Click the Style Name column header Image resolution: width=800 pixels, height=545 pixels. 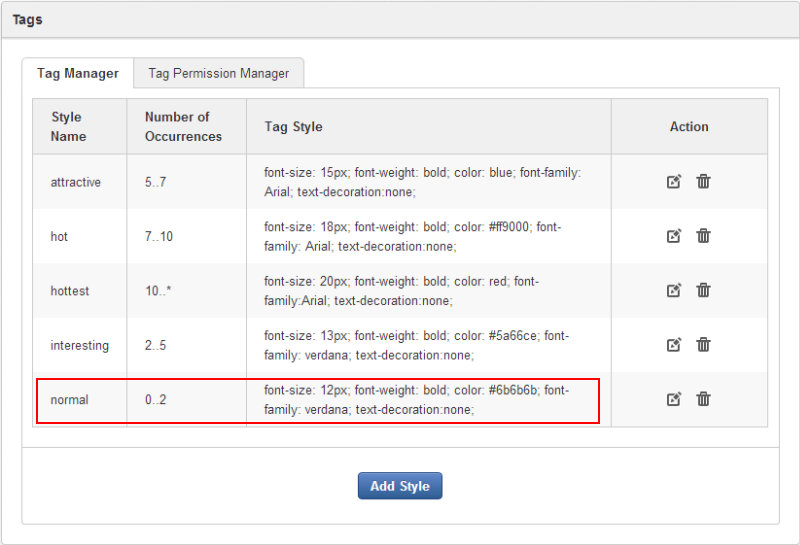(x=68, y=127)
